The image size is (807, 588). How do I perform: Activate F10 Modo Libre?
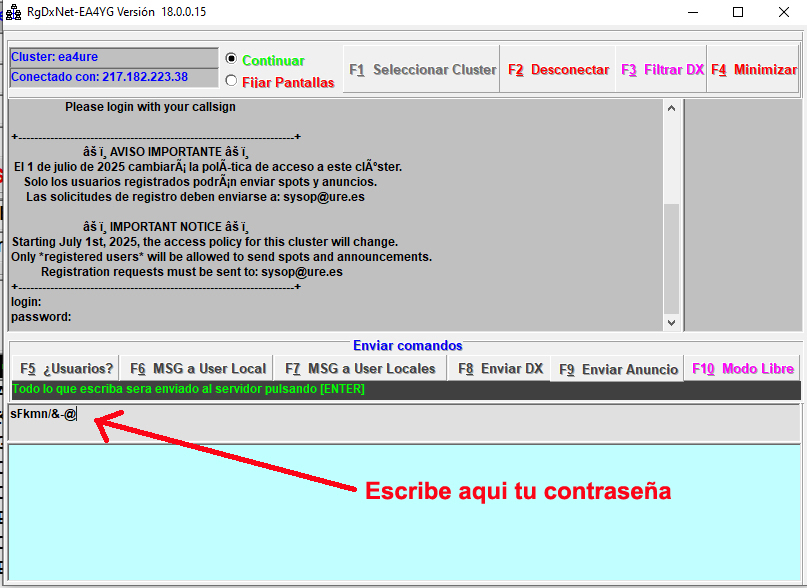pos(742,368)
